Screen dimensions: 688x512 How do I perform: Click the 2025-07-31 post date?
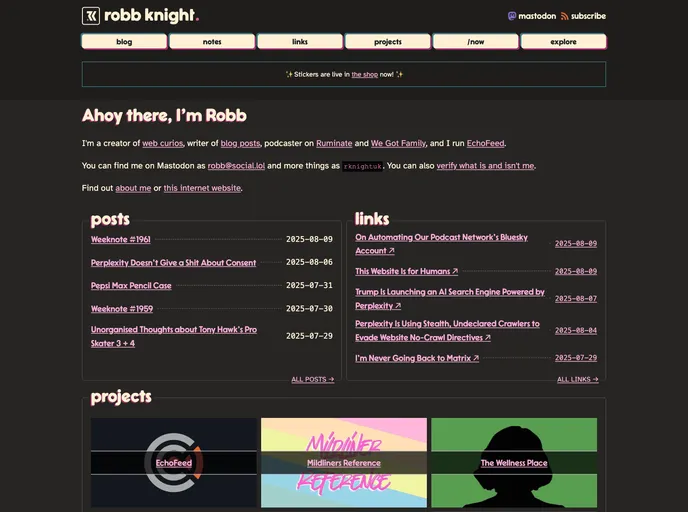coord(309,285)
